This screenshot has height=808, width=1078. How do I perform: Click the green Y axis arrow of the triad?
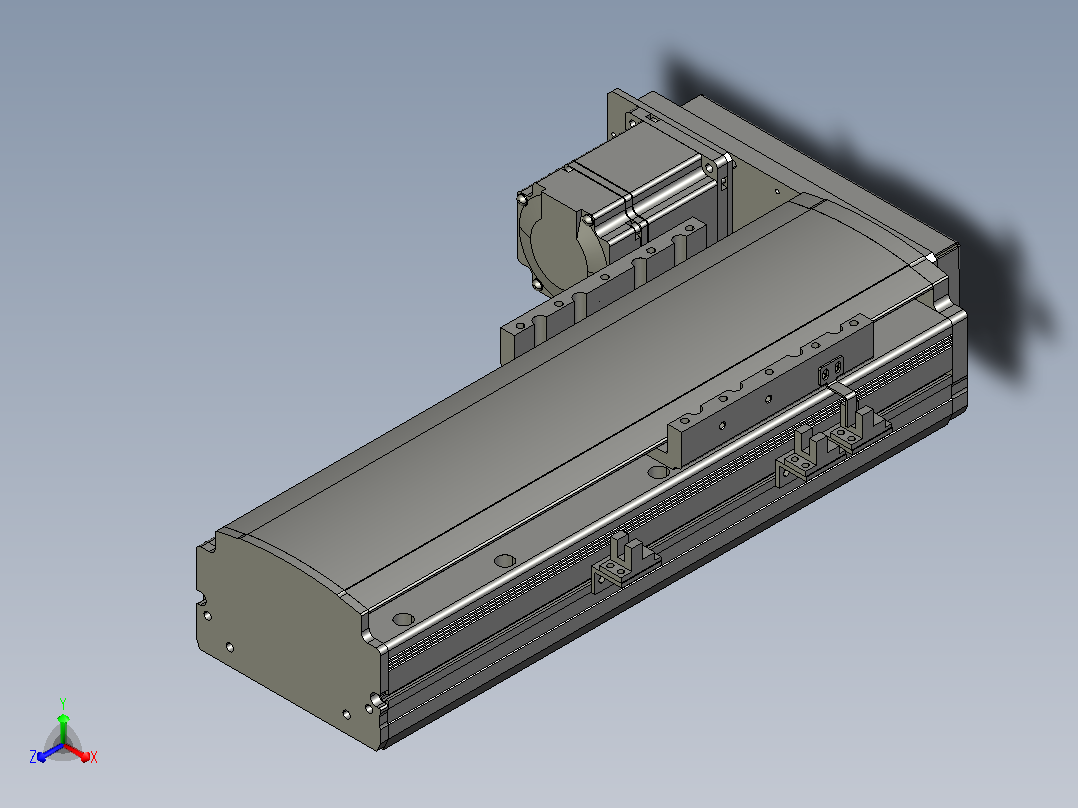(x=63, y=728)
